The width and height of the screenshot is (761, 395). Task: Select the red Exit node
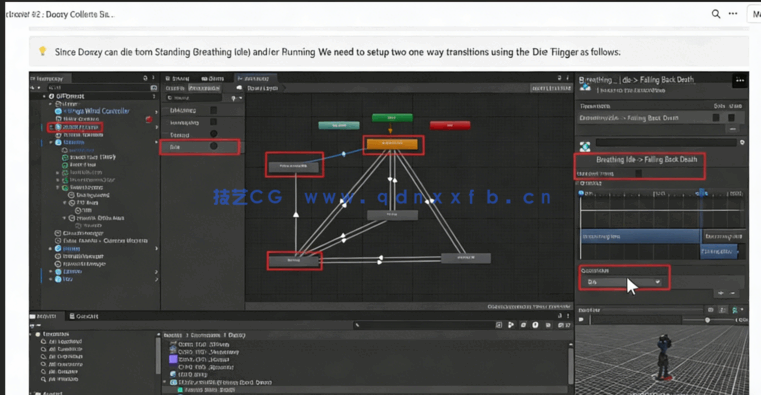pos(450,125)
